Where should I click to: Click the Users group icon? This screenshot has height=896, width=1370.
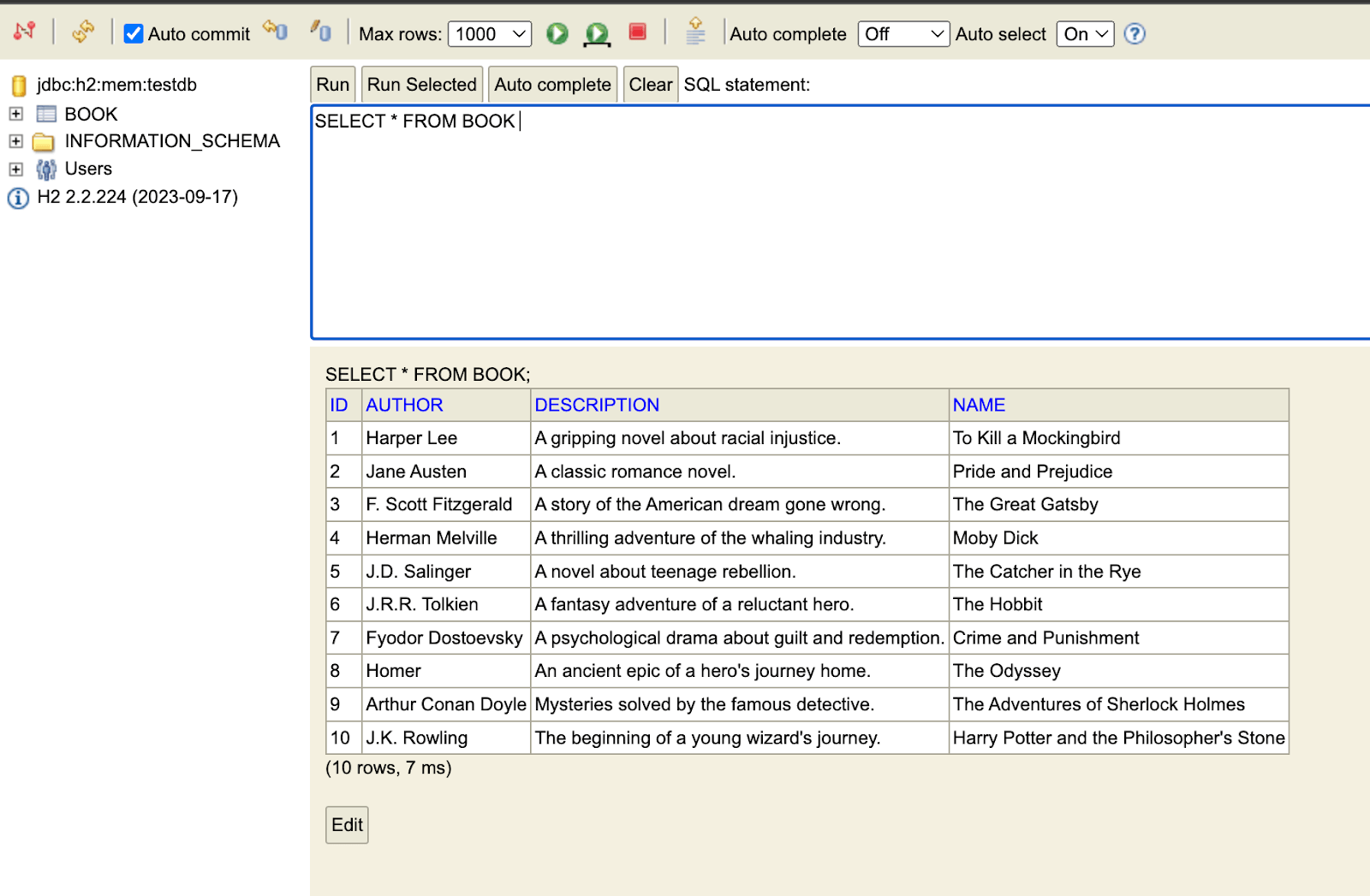click(46, 169)
